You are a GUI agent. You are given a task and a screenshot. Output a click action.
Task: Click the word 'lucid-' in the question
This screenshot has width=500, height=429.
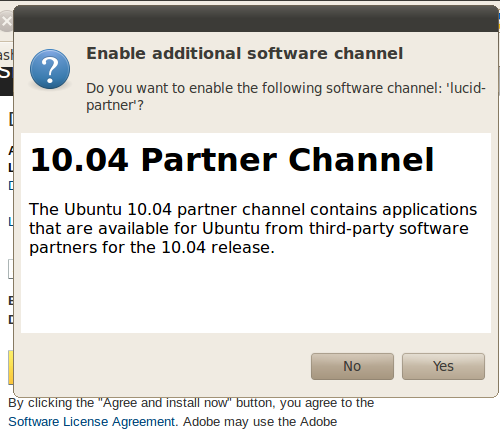click(466, 88)
